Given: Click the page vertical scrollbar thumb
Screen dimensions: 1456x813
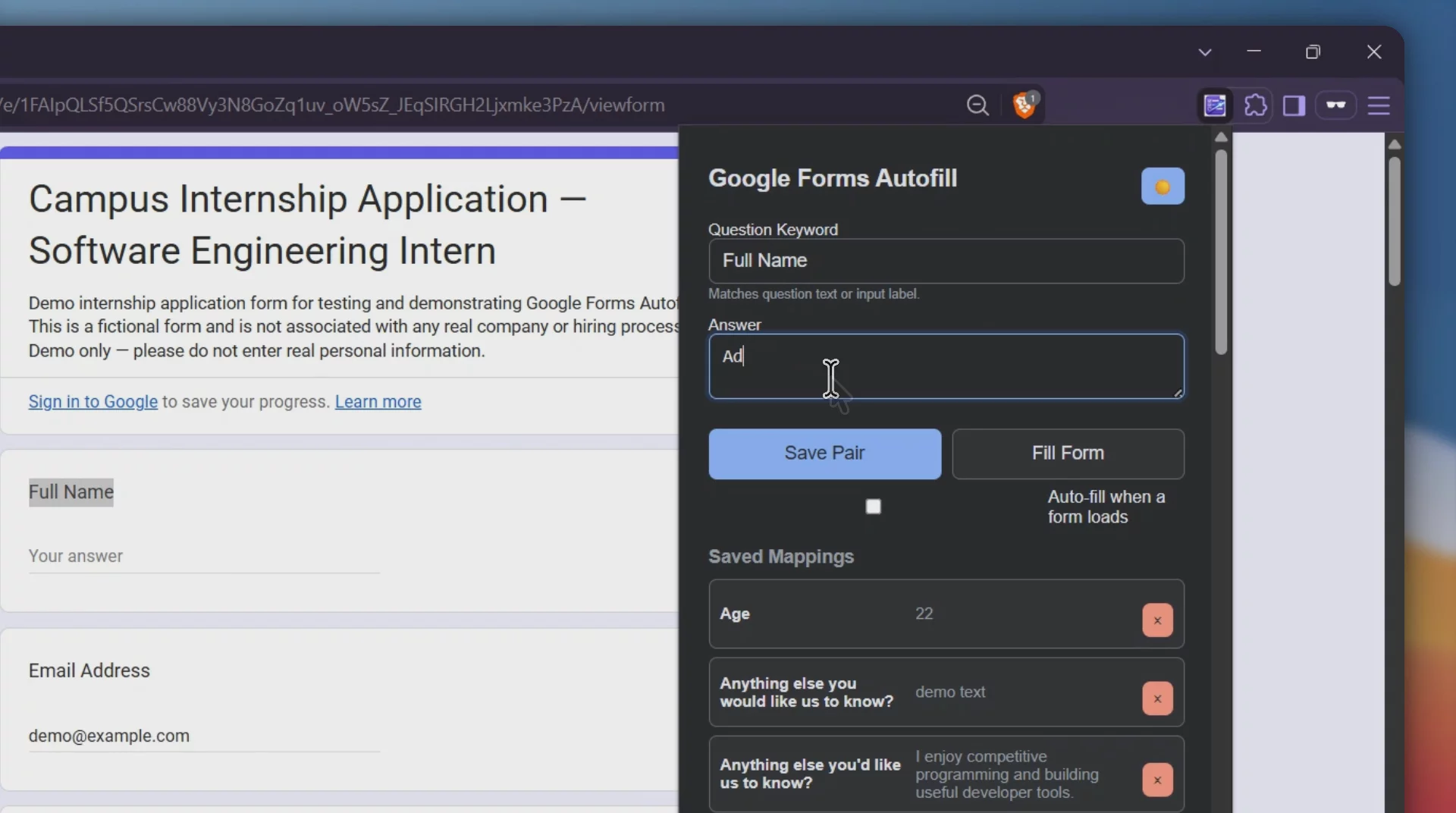Looking at the screenshot, I should click(1394, 221).
